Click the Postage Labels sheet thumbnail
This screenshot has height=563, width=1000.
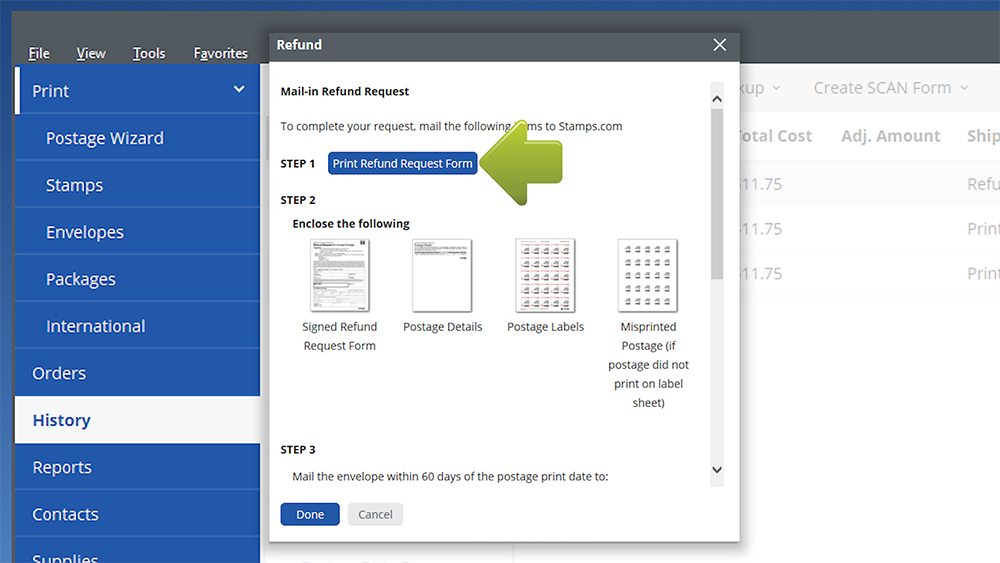tap(545, 276)
